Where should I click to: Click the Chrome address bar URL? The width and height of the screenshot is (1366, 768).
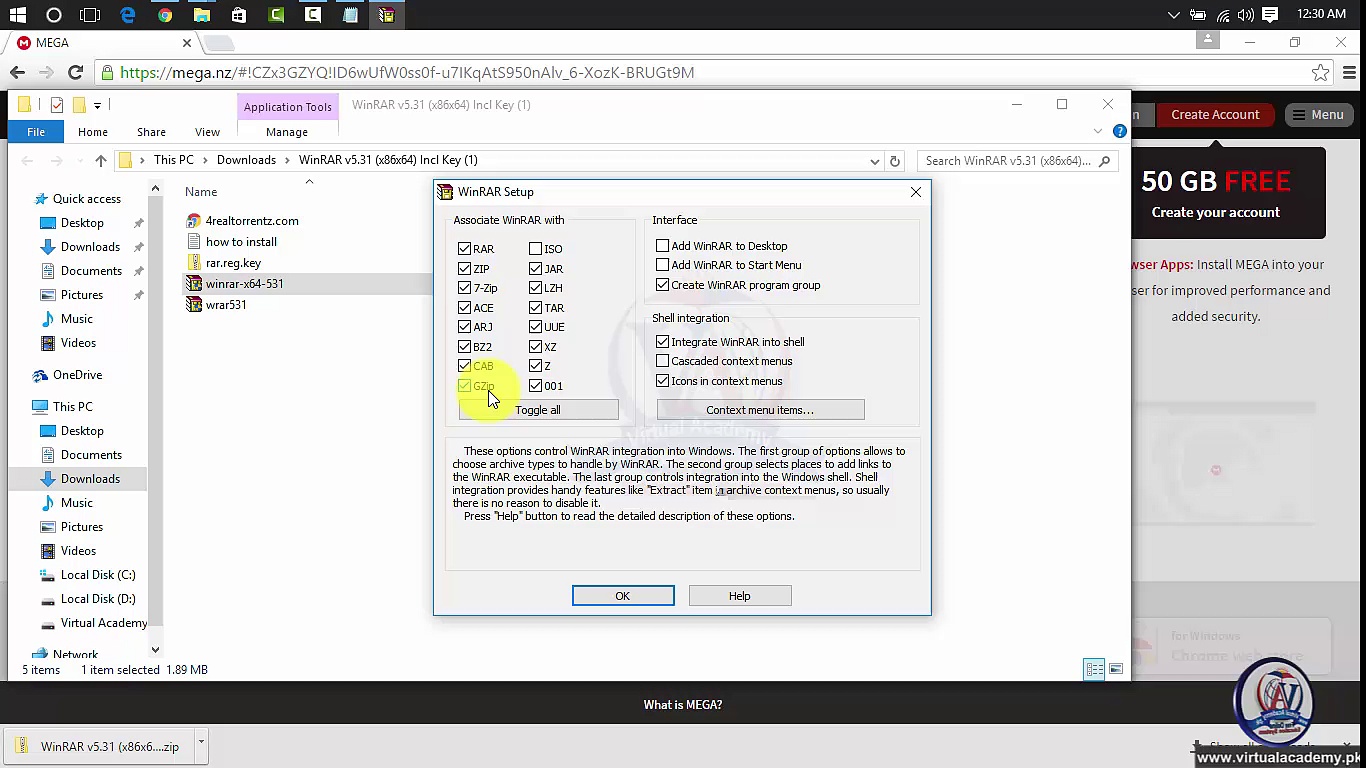(x=407, y=72)
